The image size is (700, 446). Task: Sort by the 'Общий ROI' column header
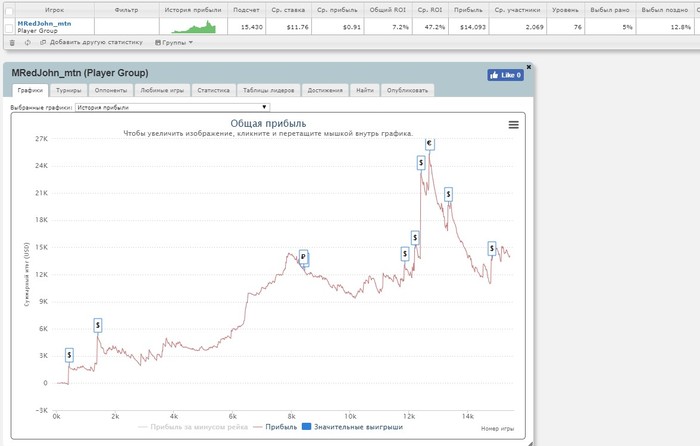click(388, 10)
